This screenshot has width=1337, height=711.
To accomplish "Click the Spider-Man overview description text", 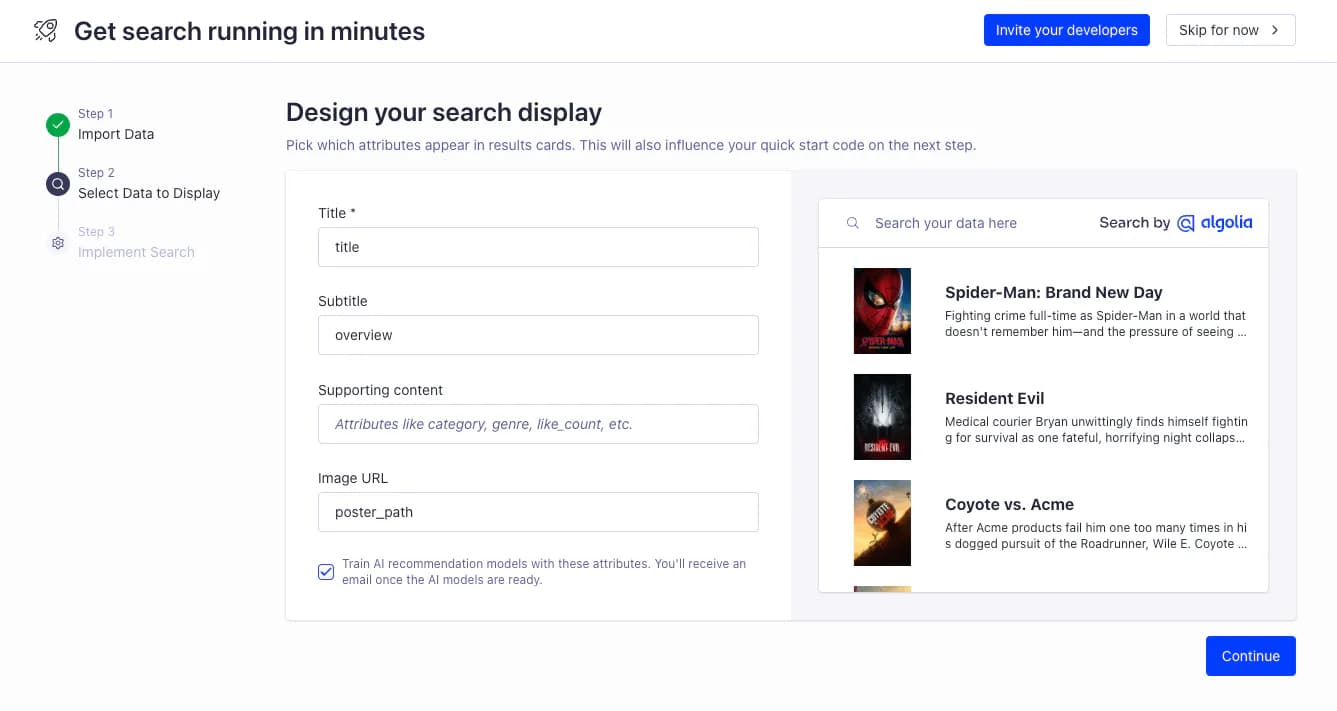I will click(x=1096, y=324).
